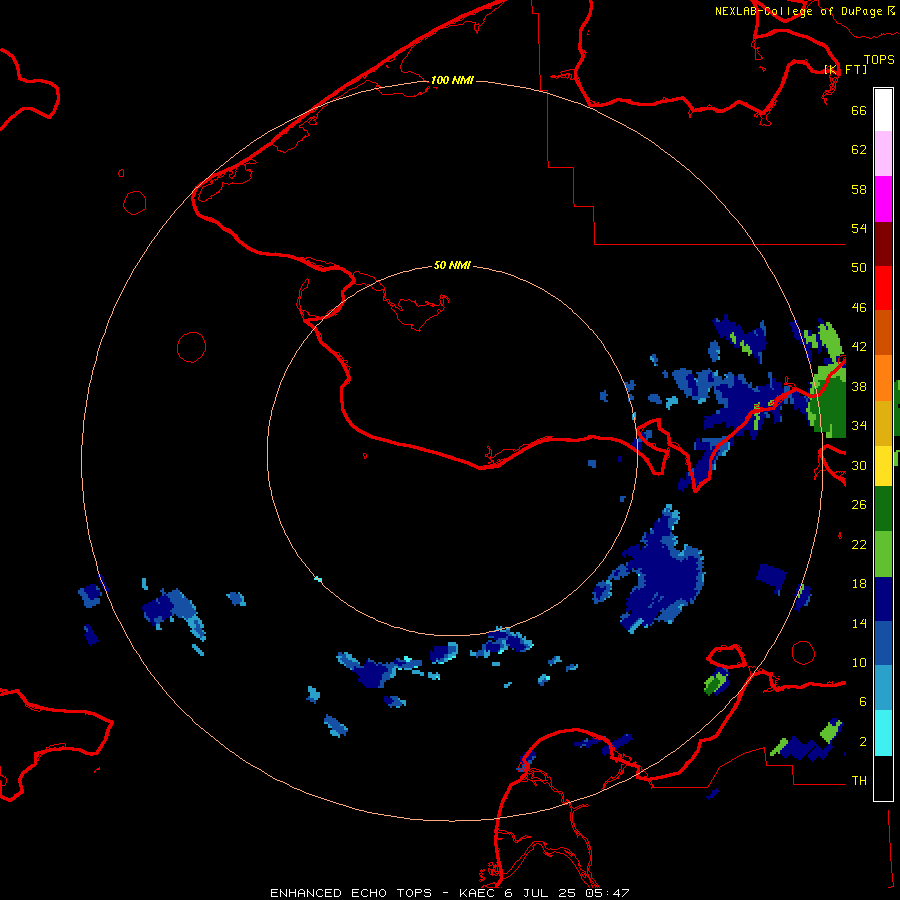900x900 pixels.
Task: Click the light pink swatch between 62 and 58
Action: (883, 153)
